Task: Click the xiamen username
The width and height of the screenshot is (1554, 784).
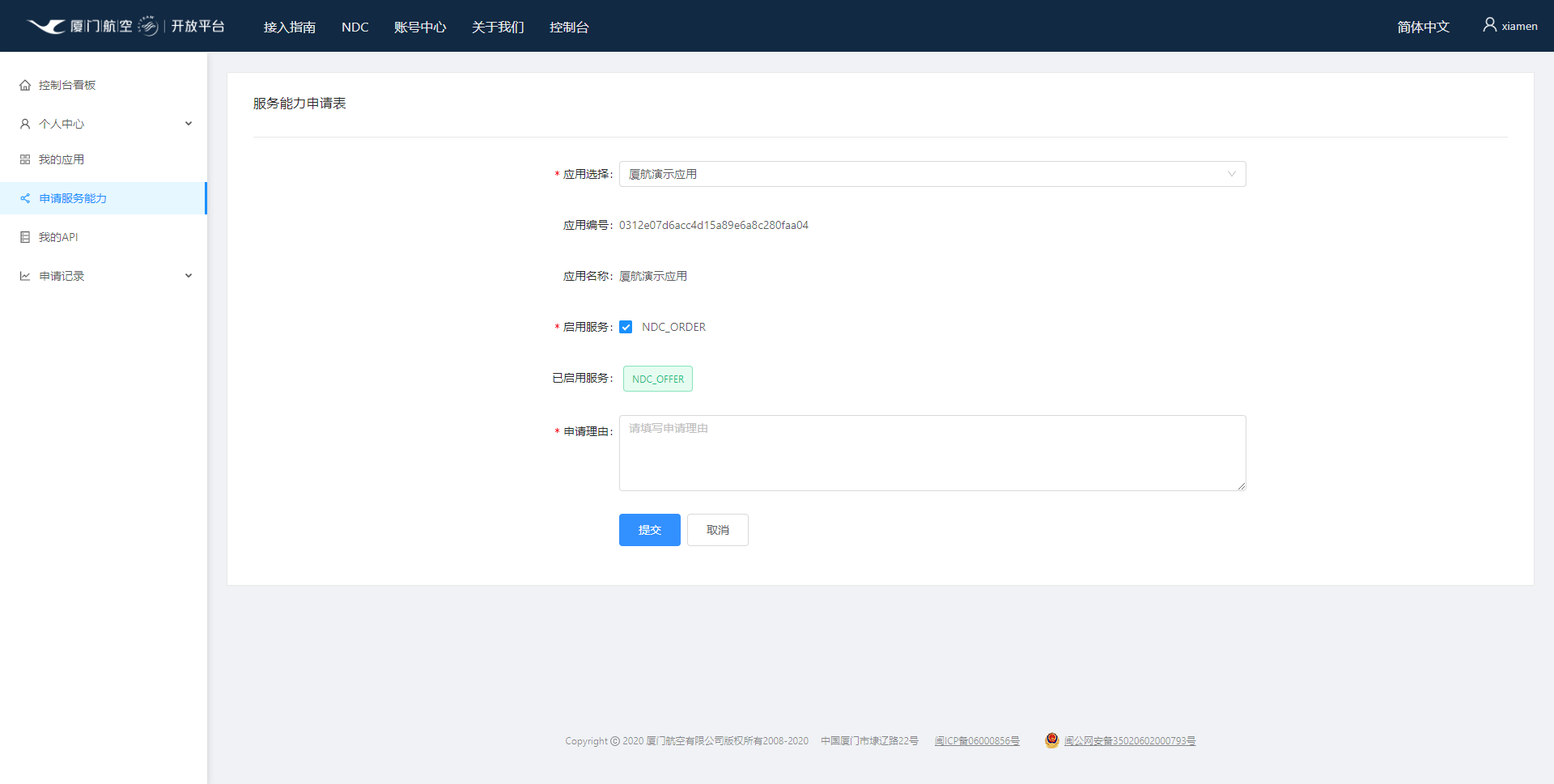Action: pos(1520,26)
